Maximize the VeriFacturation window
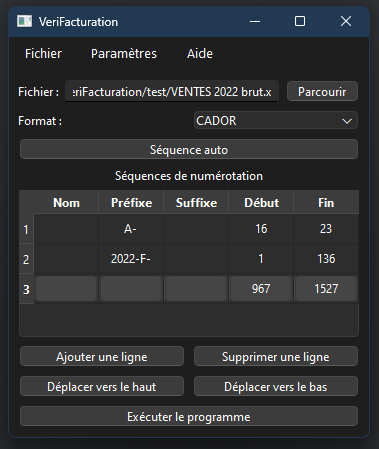Screen dimensions: 379x449 click(x=300, y=22)
